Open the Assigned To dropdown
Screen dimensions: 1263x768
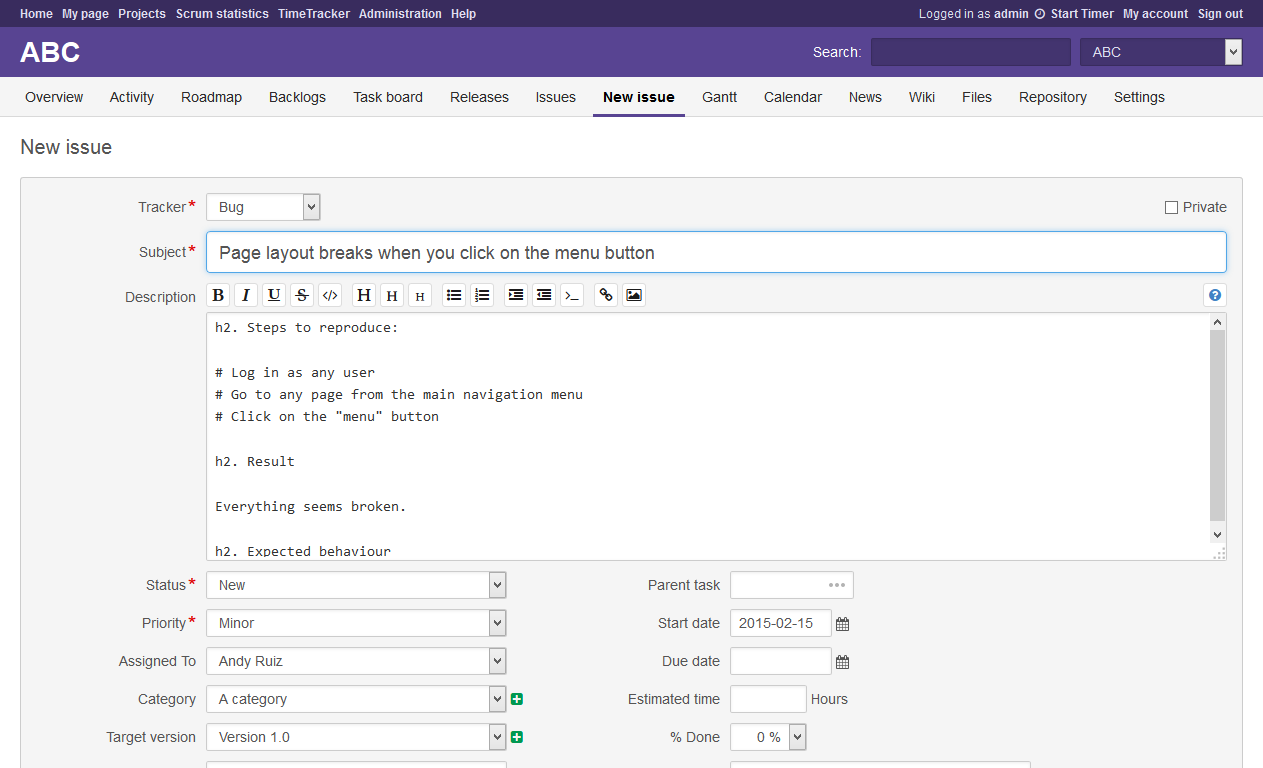click(356, 661)
